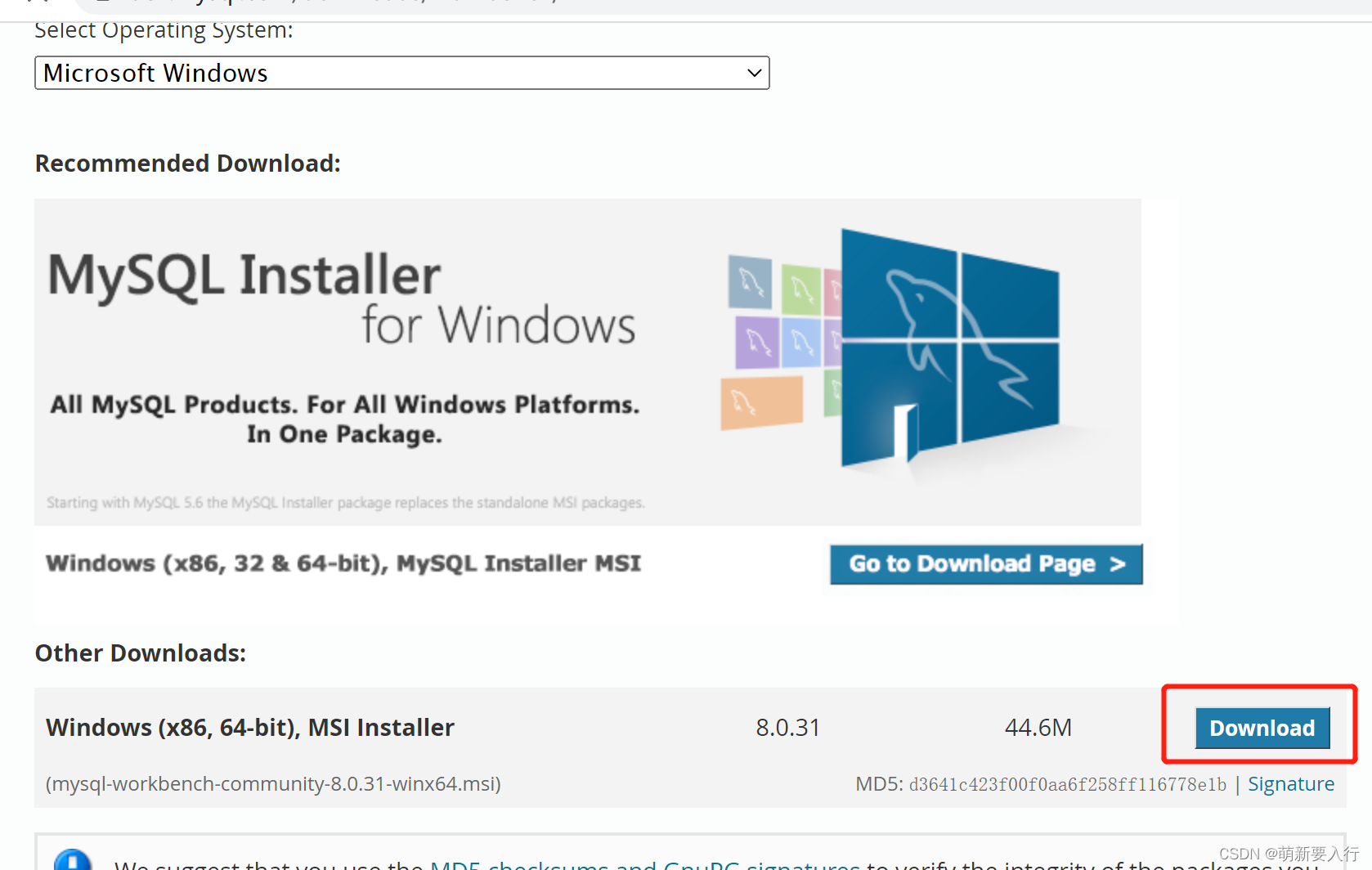Open the MD5 checksums and GnuPG signatures link

click(x=644, y=863)
